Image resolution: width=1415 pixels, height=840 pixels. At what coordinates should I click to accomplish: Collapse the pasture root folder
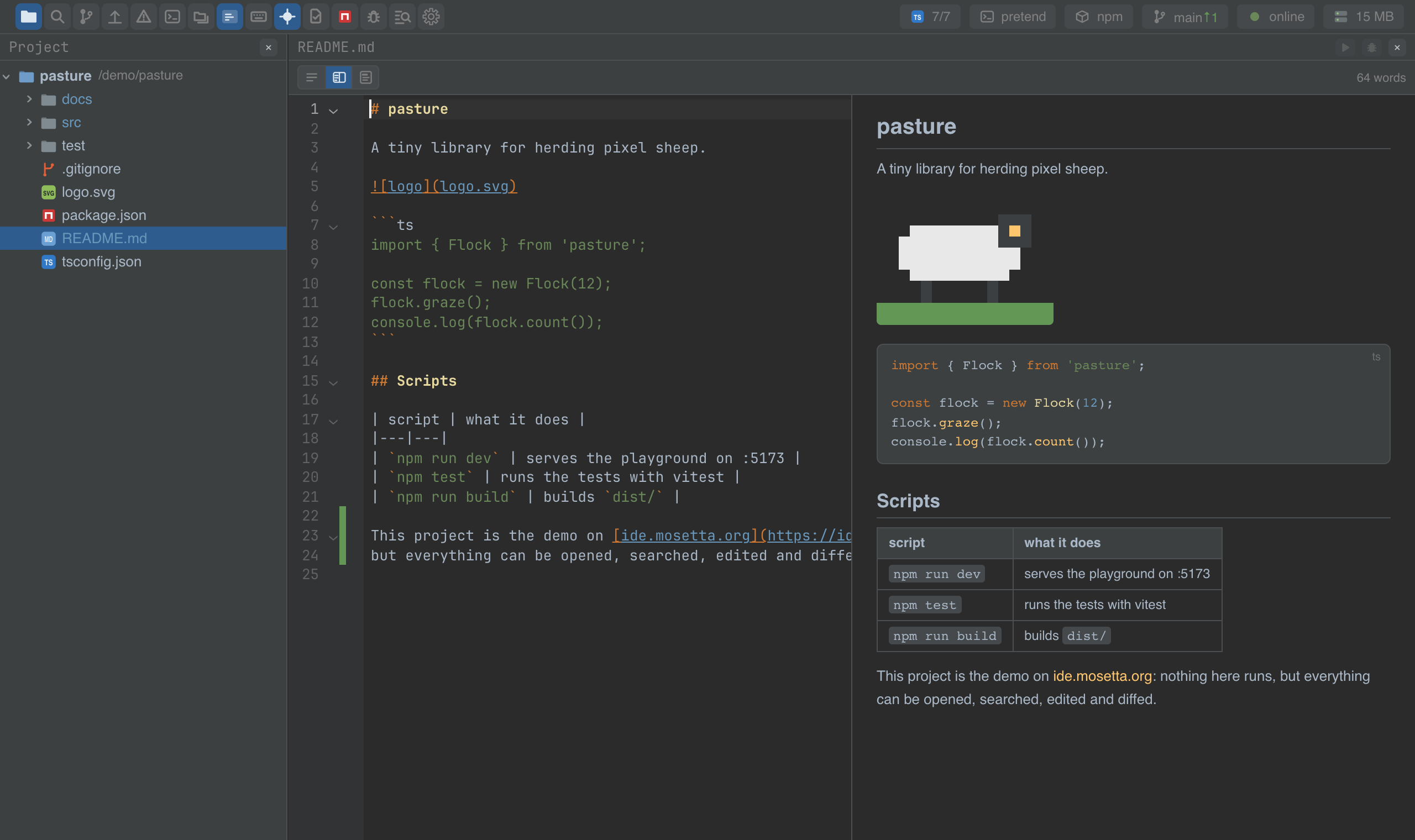[7, 76]
